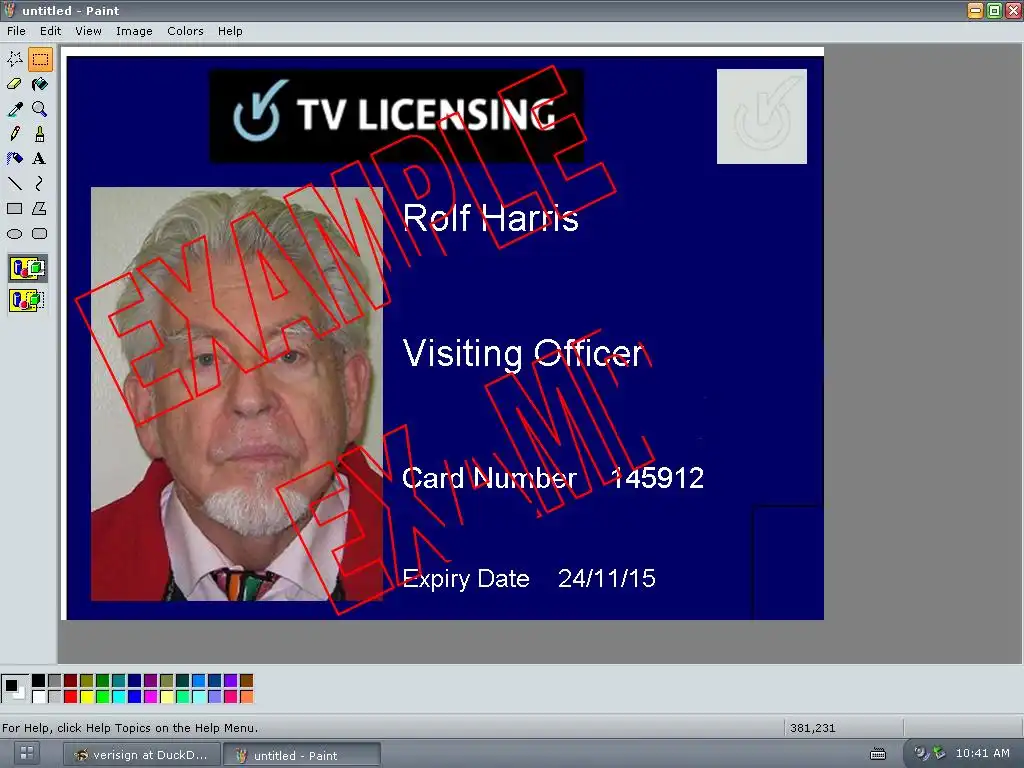Select the Fill With Color bucket tool
This screenshot has width=1024, height=768.
pos(40,84)
